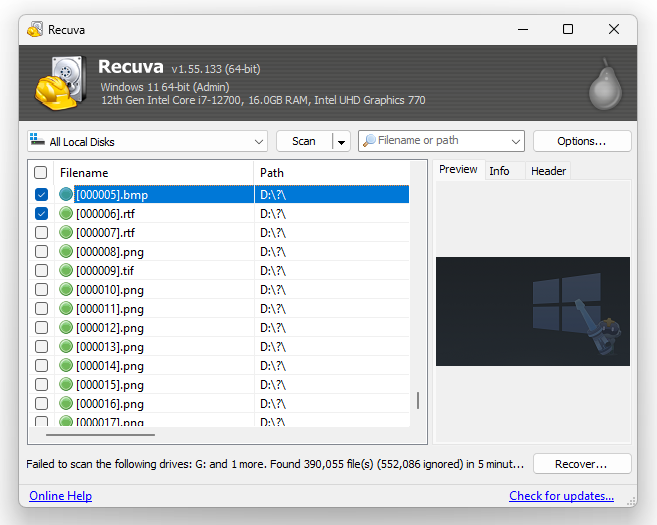Viewport: 657px width, 525px height.
Task: Click the D:\?\ path of [000014].png
Action: (273, 365)
